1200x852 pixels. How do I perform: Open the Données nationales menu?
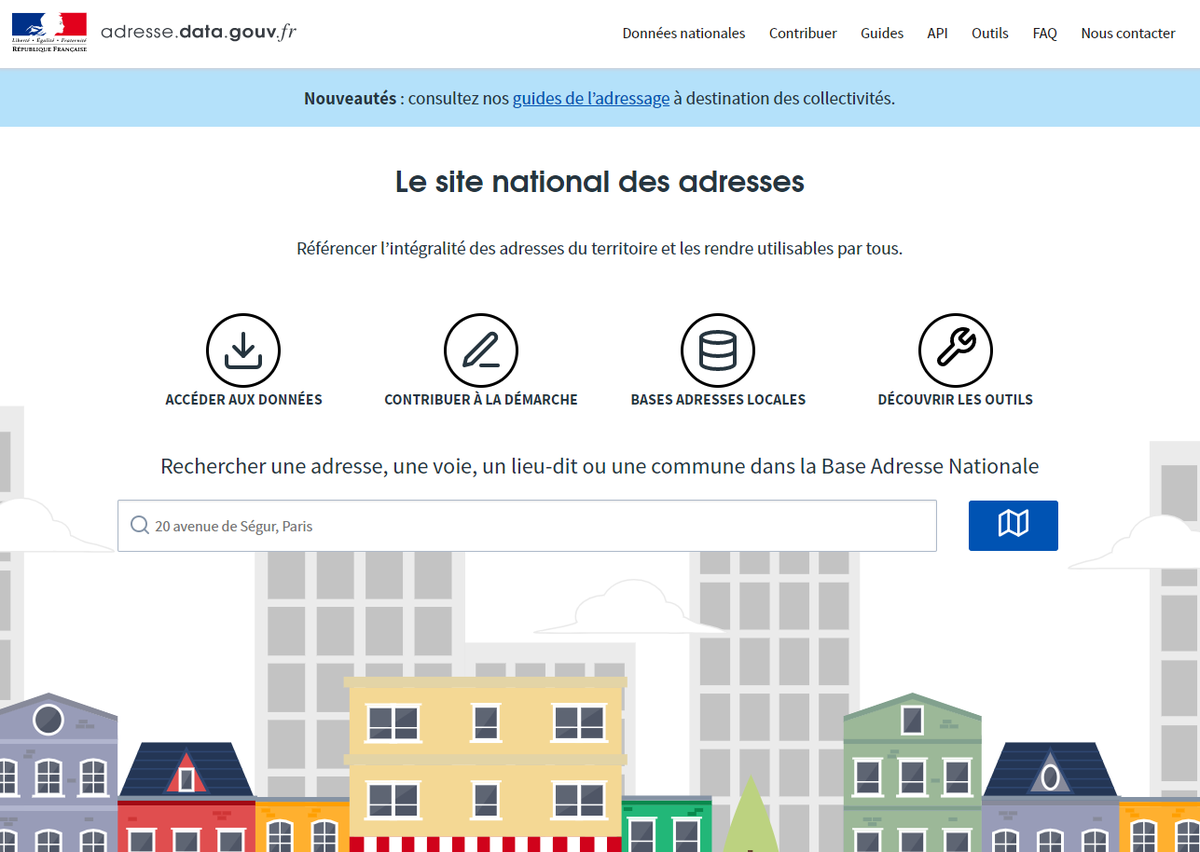point(684,33)
